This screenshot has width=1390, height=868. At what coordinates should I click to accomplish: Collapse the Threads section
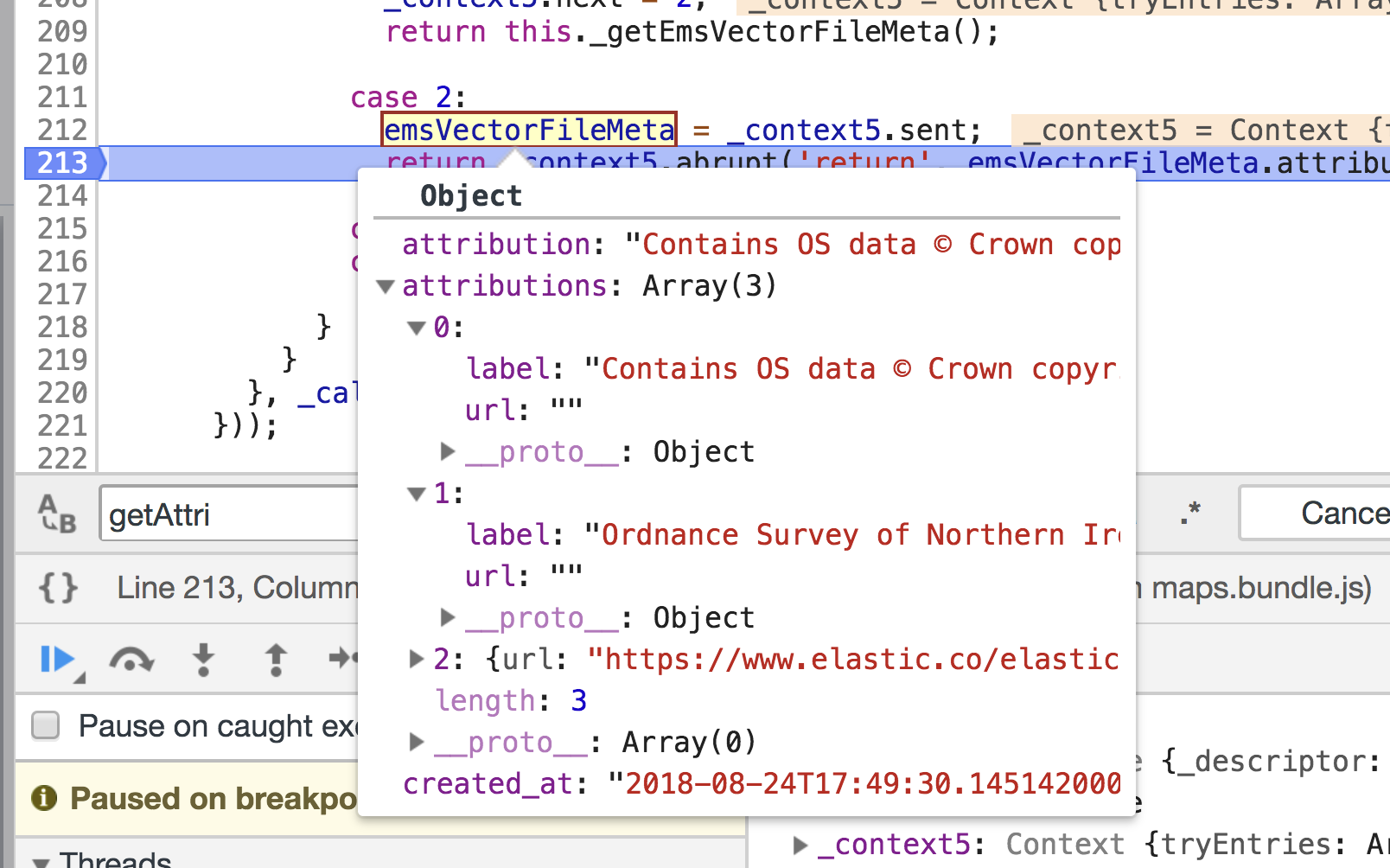point(41,862)
